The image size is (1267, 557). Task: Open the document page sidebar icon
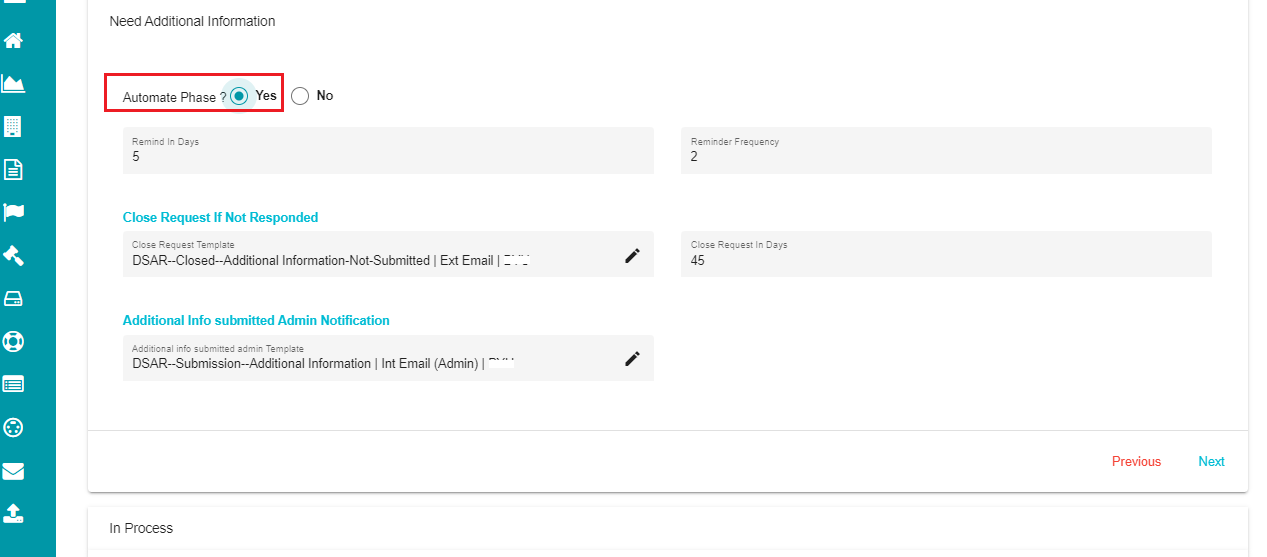click(14, 170)
